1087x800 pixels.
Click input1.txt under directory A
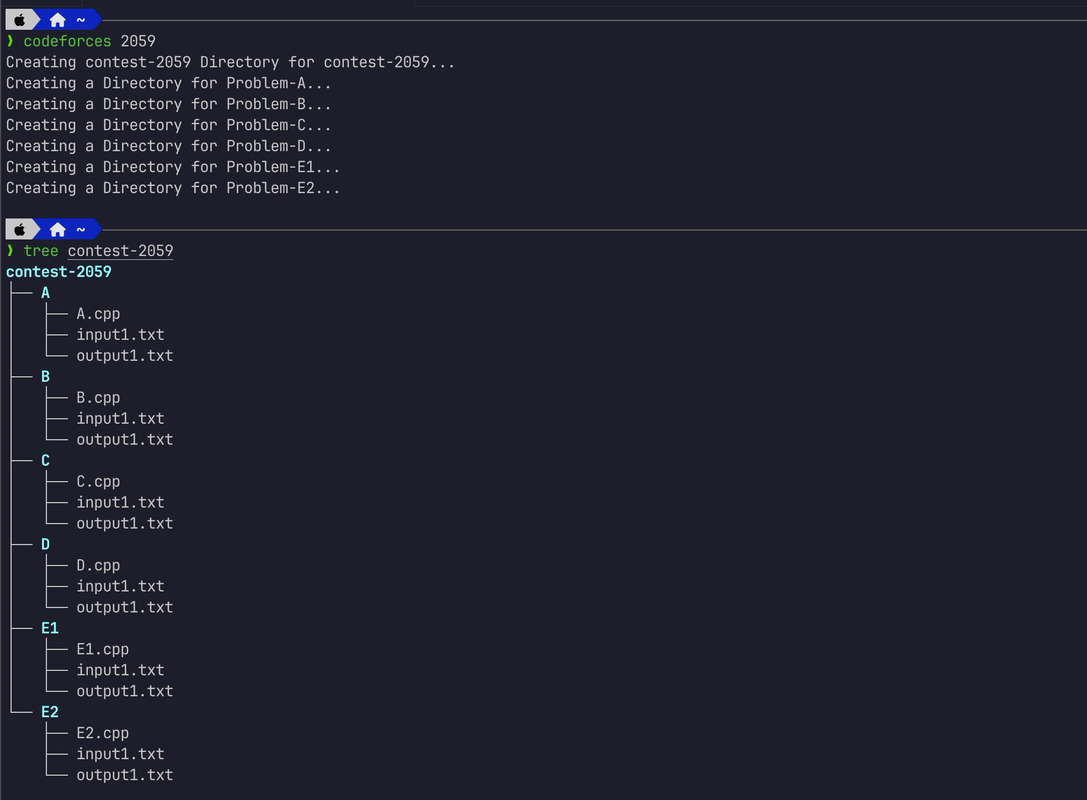click(121, 335)
